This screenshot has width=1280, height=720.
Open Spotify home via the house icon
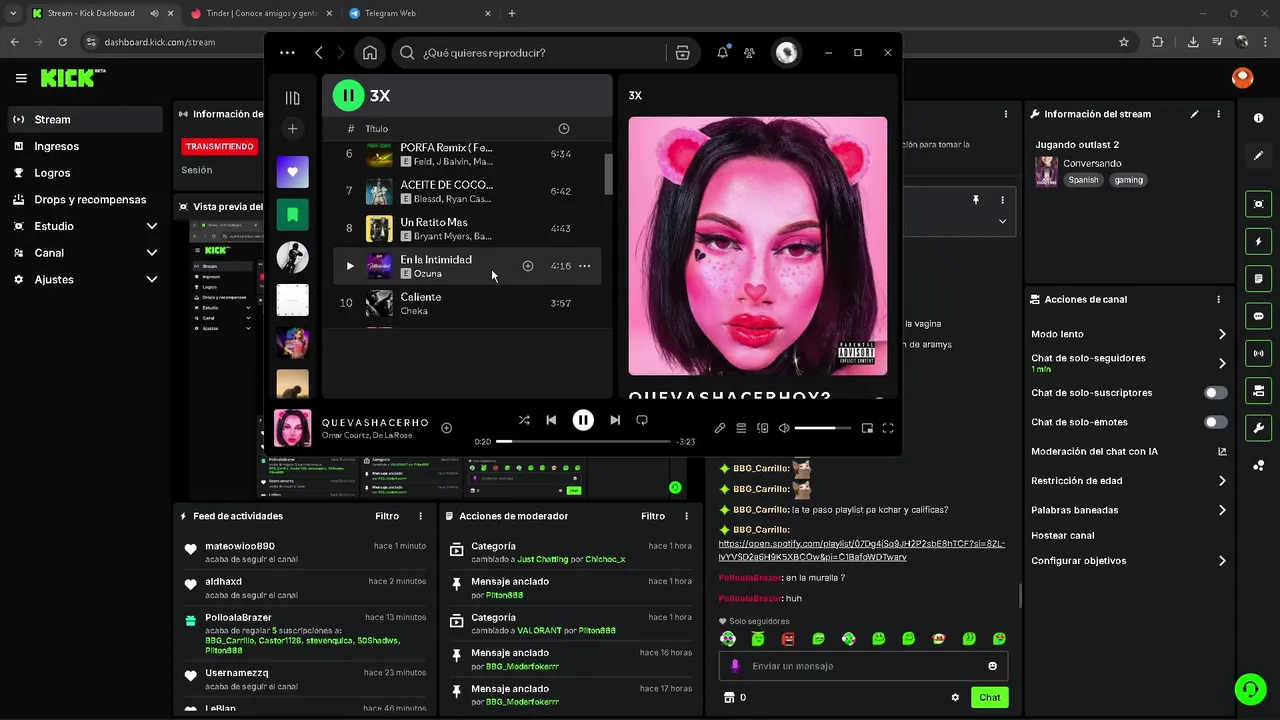pos(370,53)
